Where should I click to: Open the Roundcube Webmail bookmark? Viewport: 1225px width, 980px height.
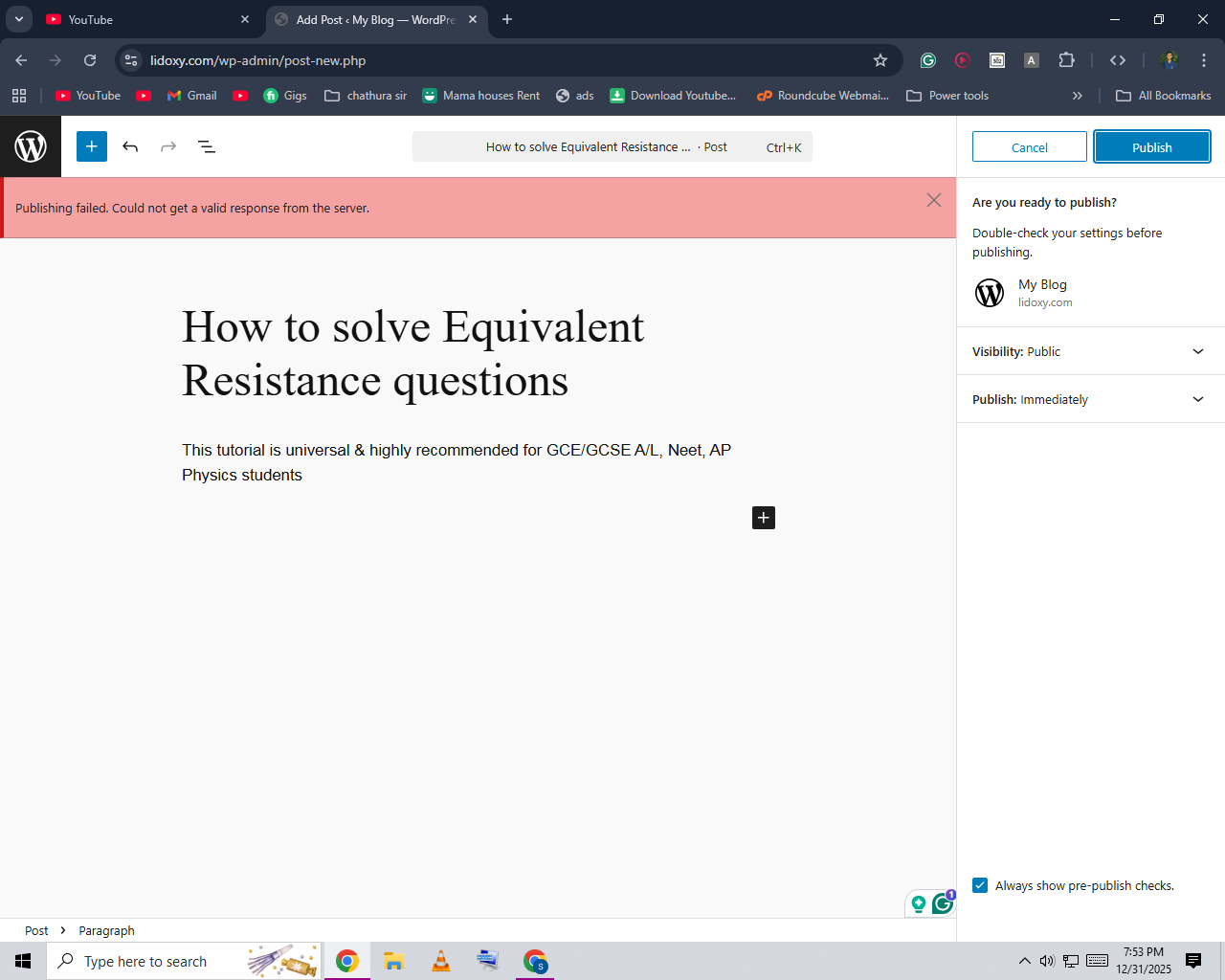point(823,96)
